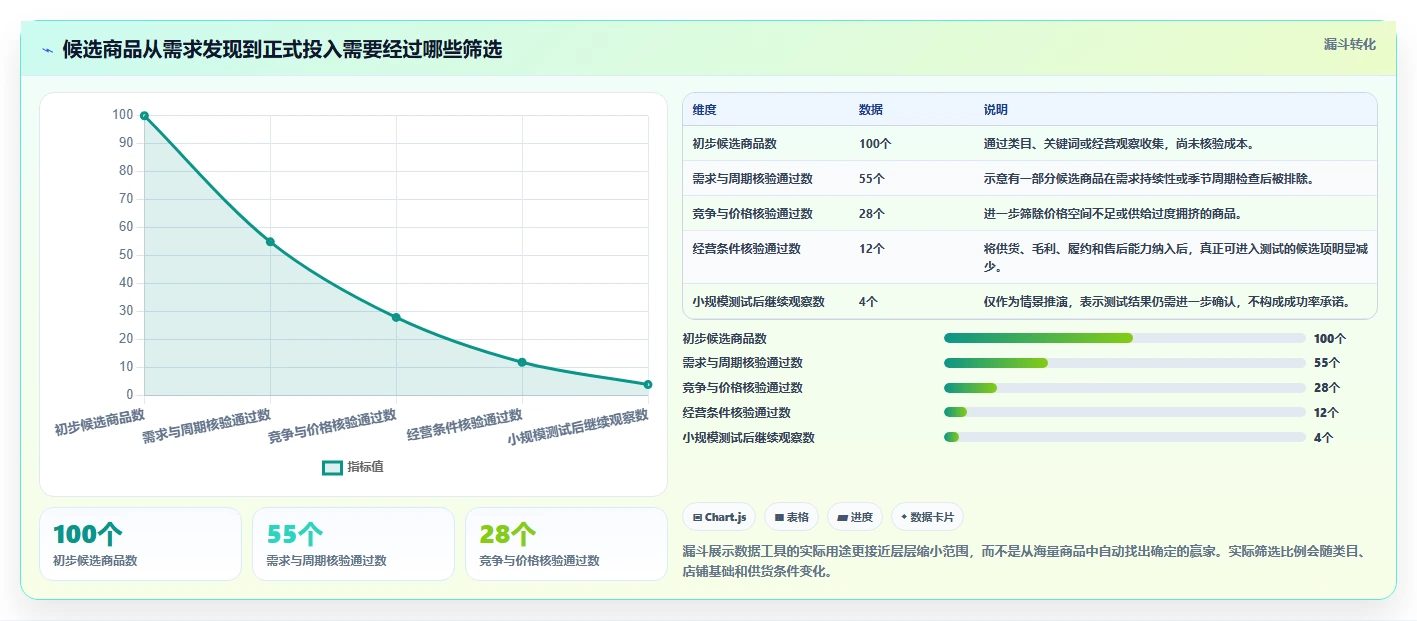Click the description starting 将供货、毛利
Image resolution: width=1417 pixels, height=621 pixels.
point(1175,258)
